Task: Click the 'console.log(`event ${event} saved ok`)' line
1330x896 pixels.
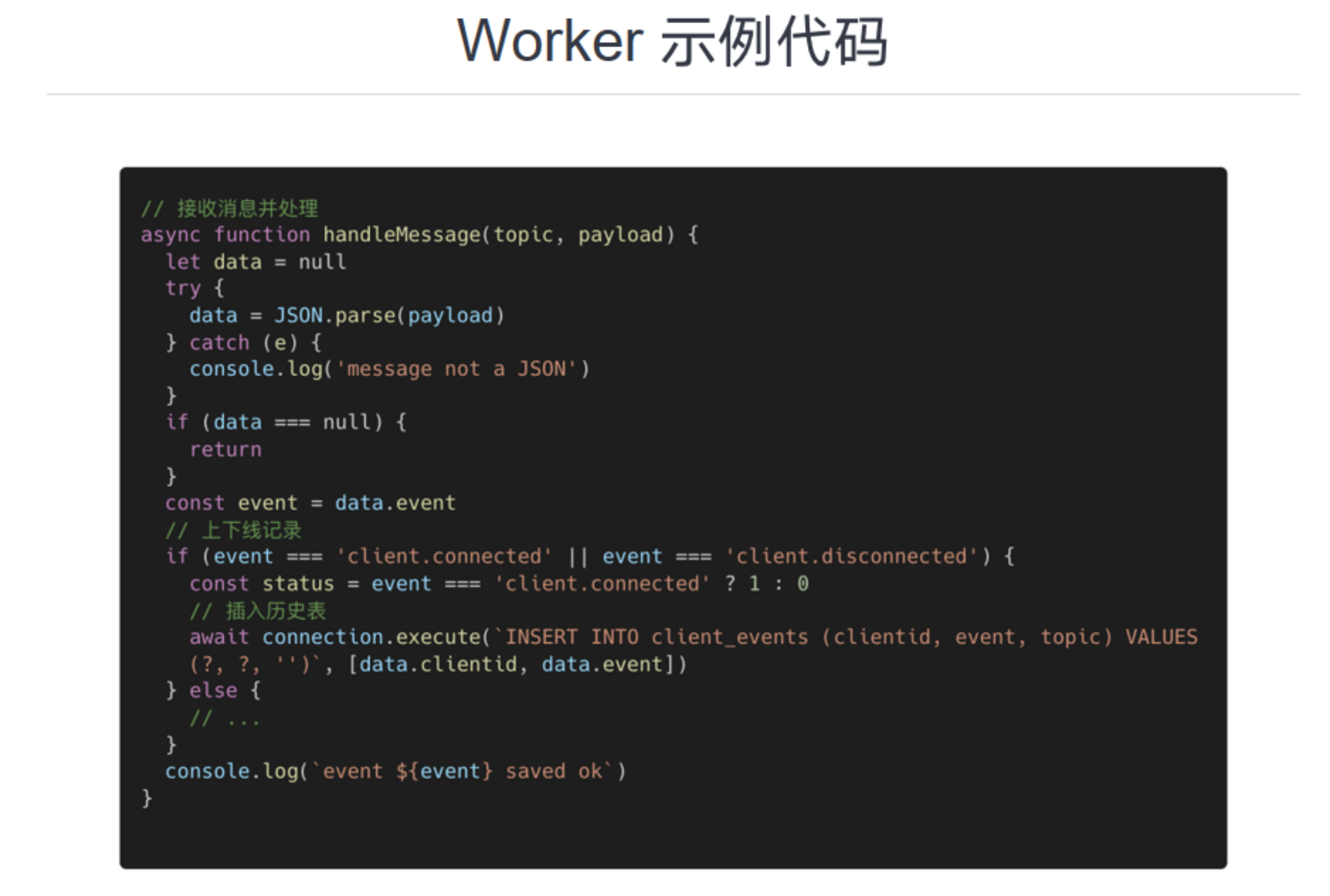Action: pos(396,772)
